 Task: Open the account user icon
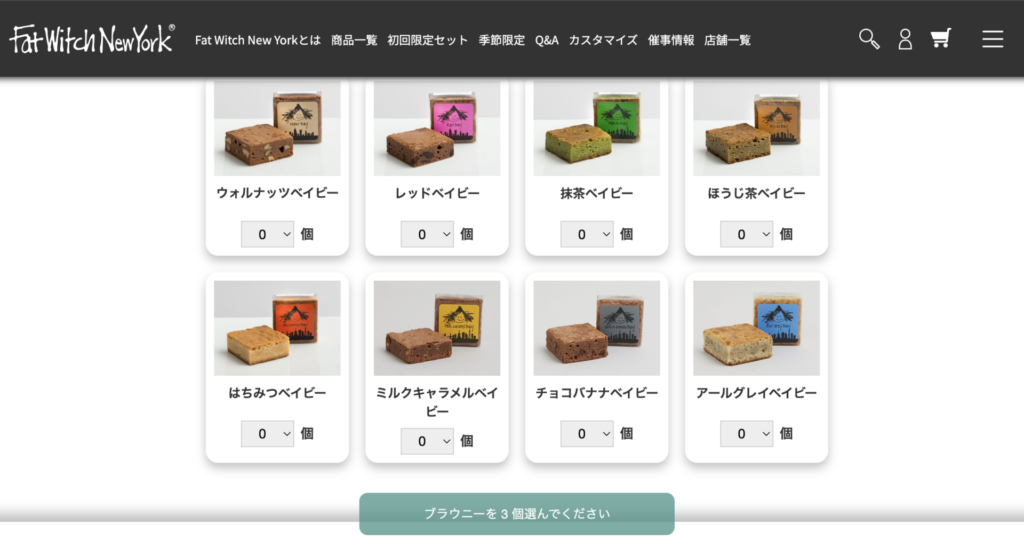tap(905, 39)
